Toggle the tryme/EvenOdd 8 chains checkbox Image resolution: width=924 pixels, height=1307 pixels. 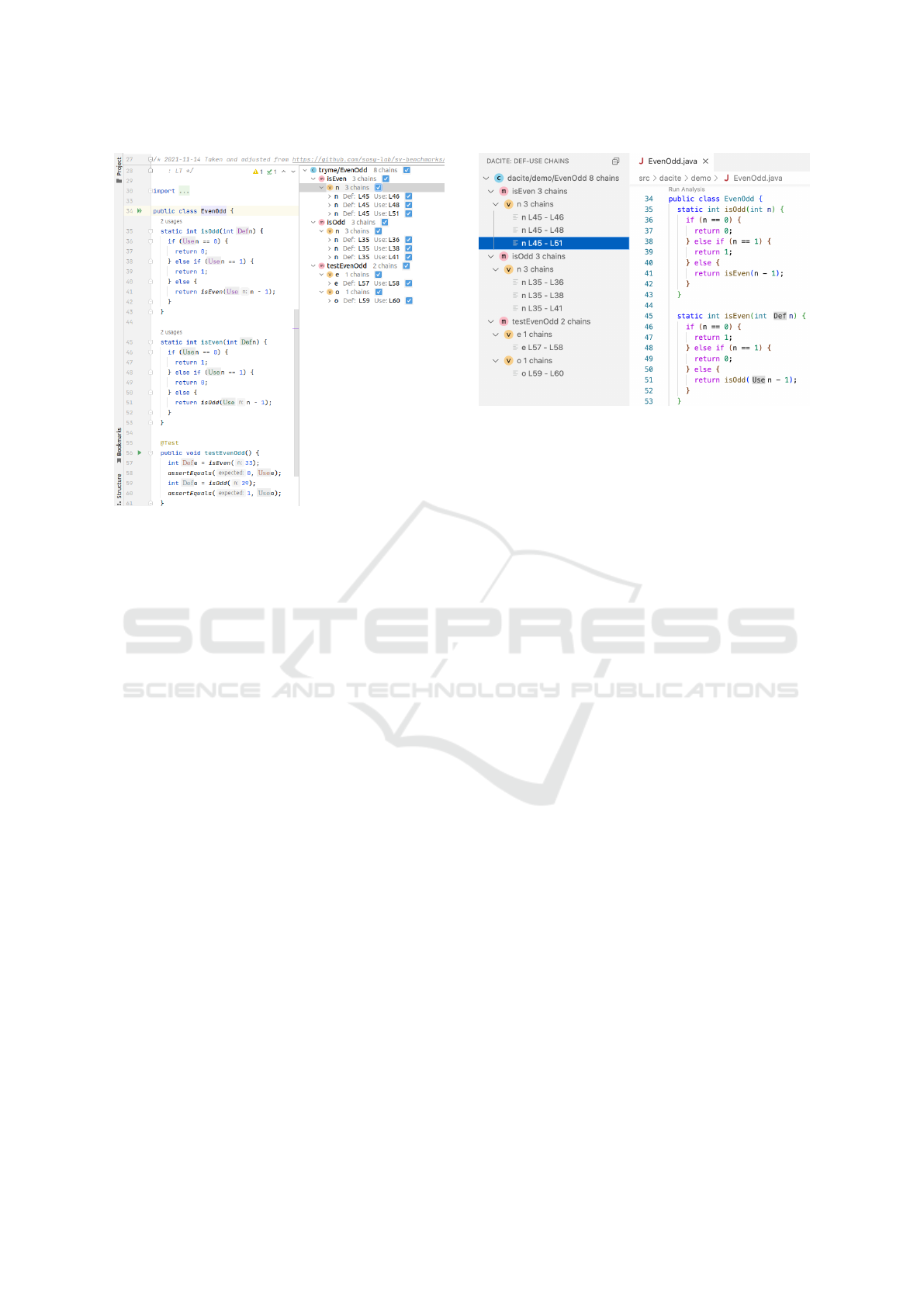tap(407, 170)
